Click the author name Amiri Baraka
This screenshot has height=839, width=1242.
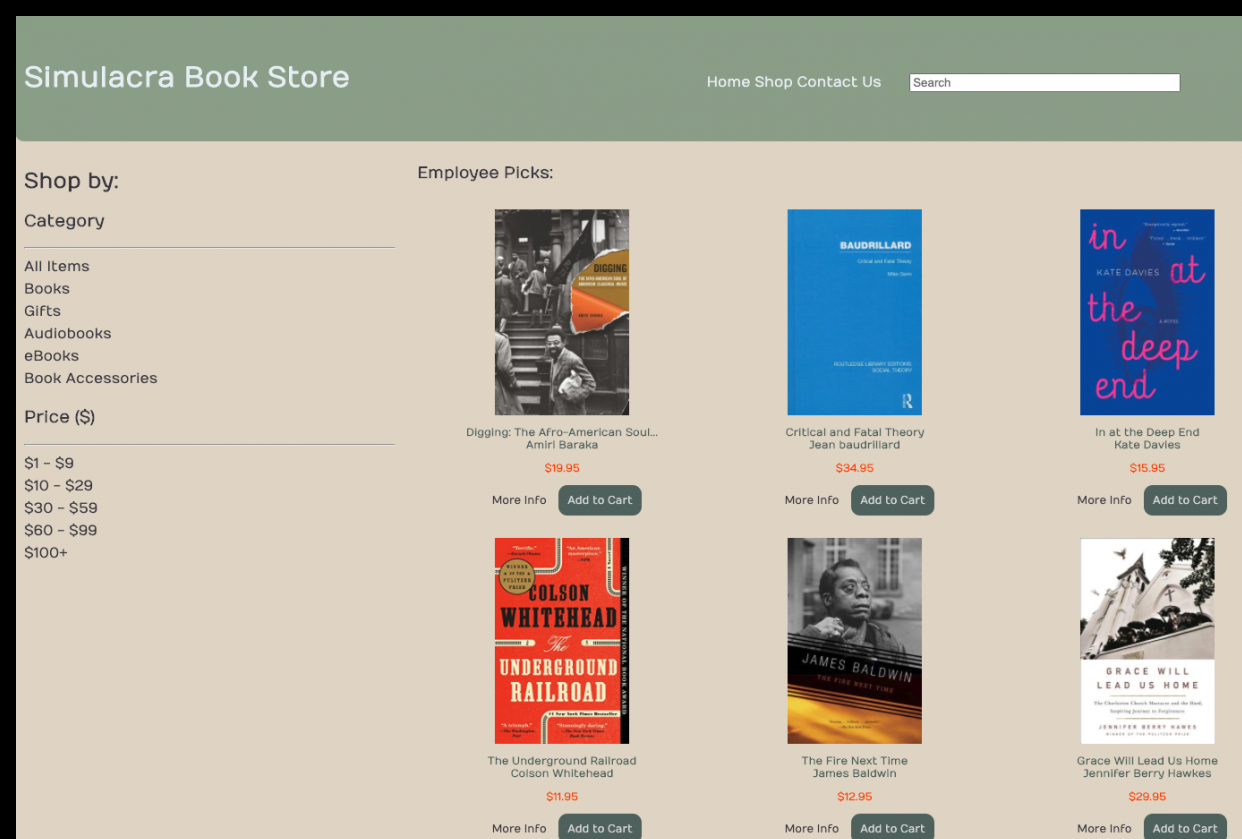[x=562, y=445]
